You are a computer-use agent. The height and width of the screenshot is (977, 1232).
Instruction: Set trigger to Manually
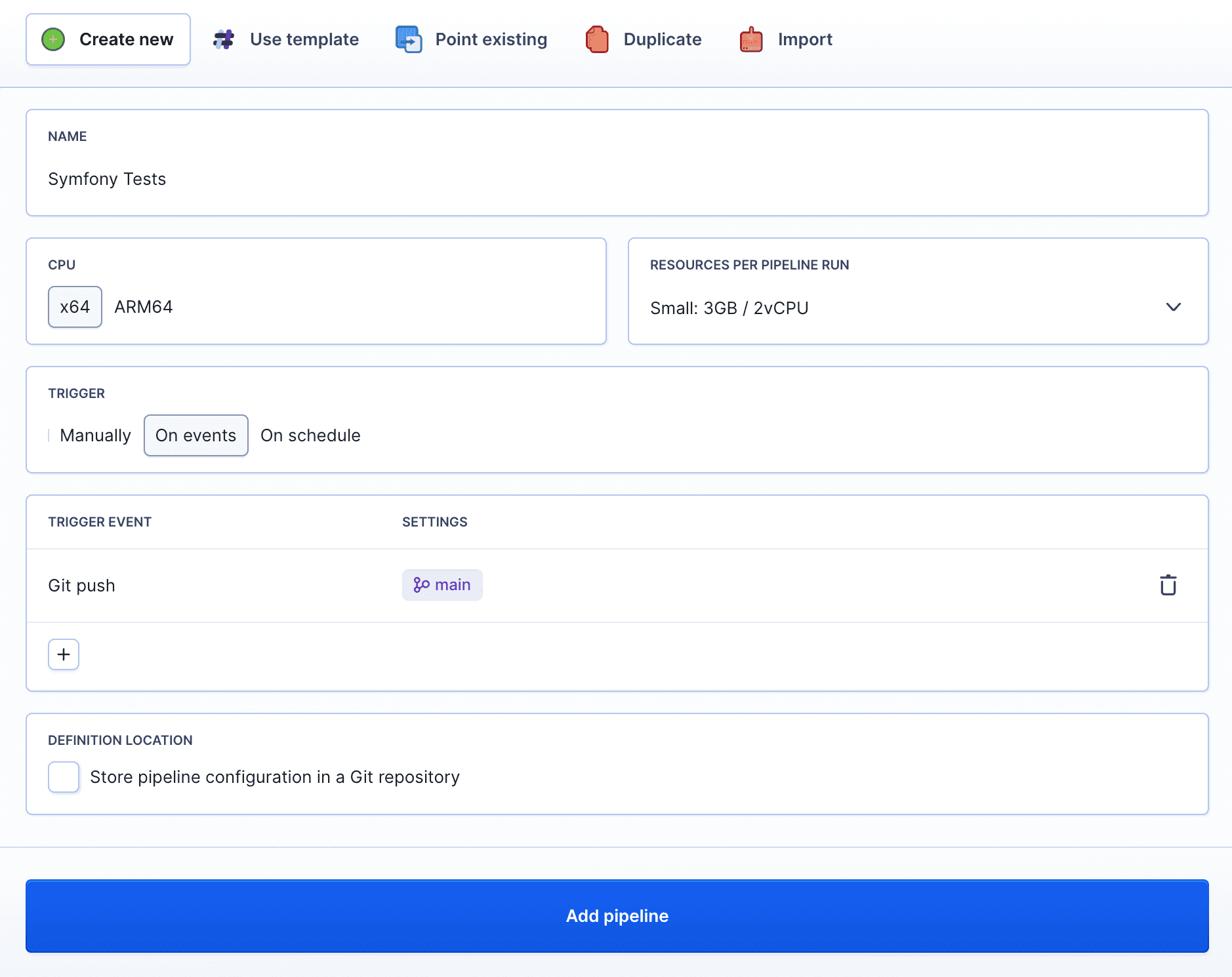(x=95, y=435)
